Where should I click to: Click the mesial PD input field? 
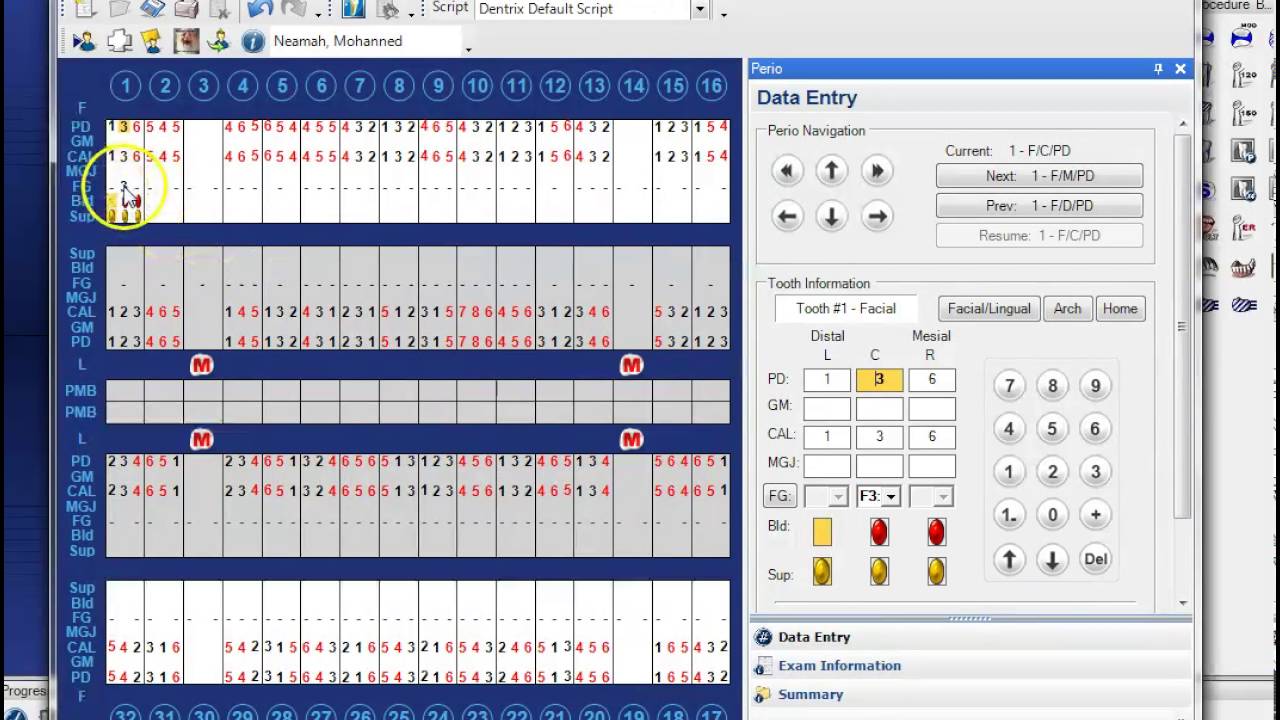point(932,380)
